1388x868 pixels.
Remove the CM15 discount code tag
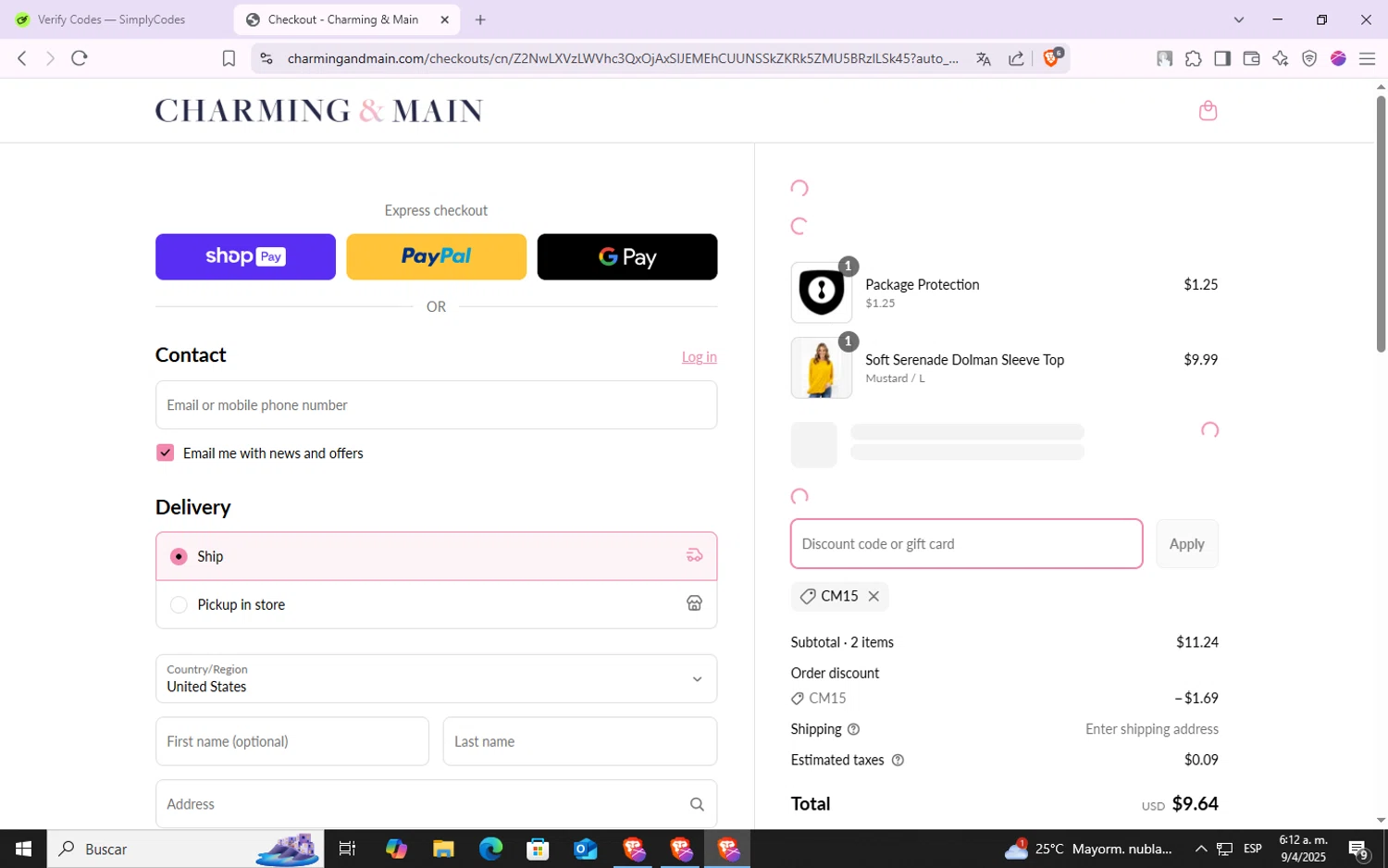[874, 597]
